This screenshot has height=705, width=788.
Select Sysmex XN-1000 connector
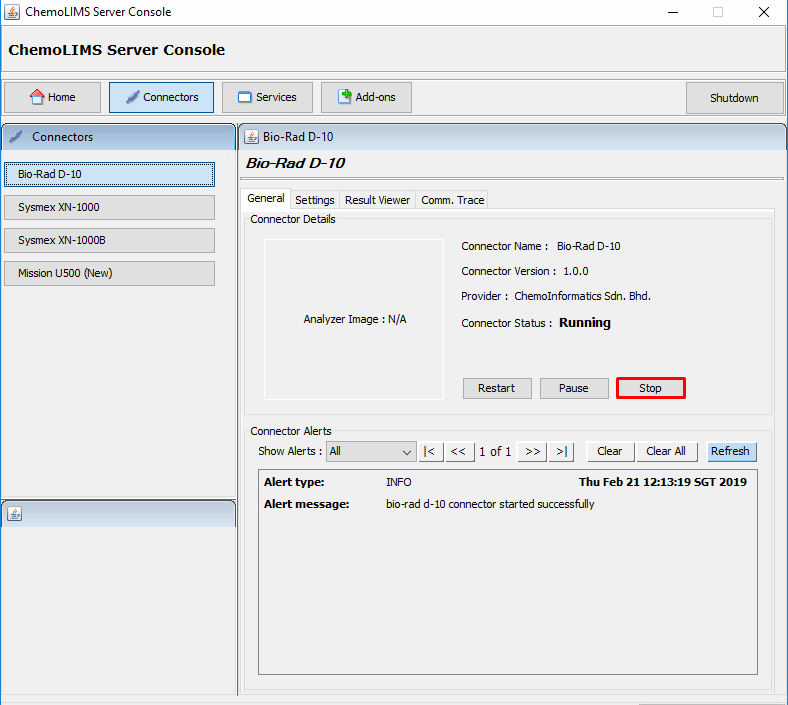(109, 207)
